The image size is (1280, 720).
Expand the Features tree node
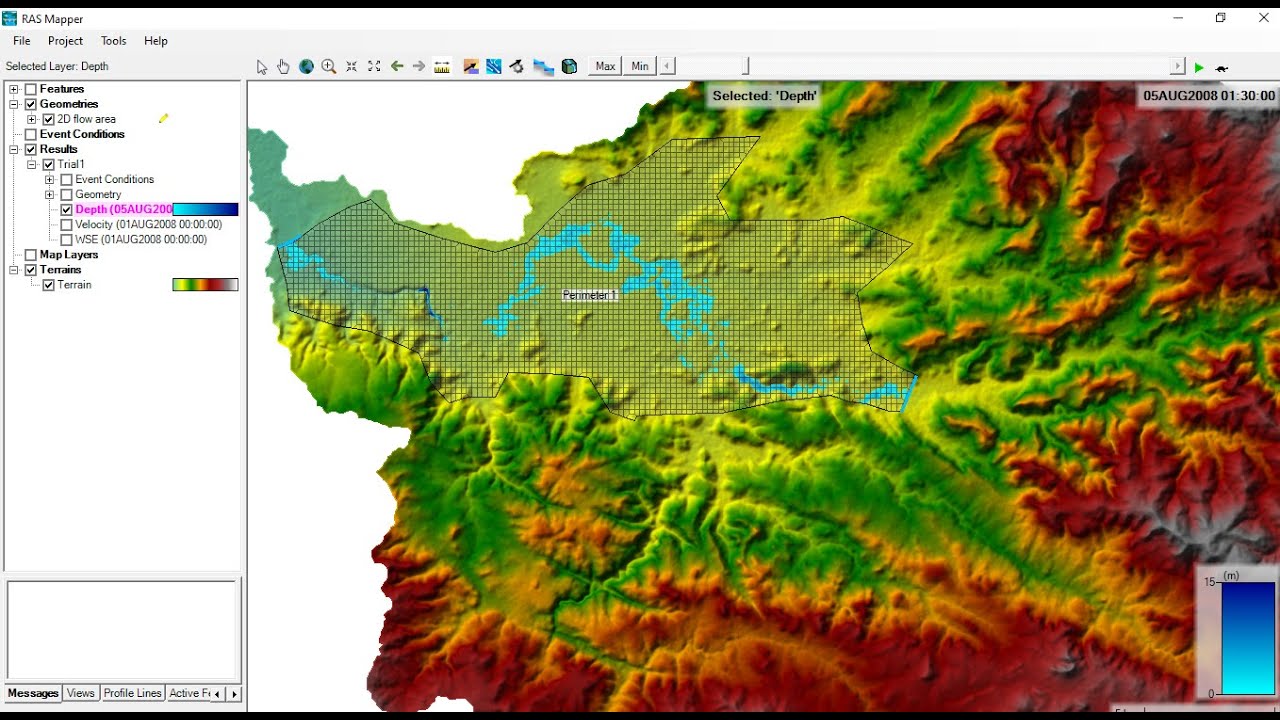pos(14,89)
